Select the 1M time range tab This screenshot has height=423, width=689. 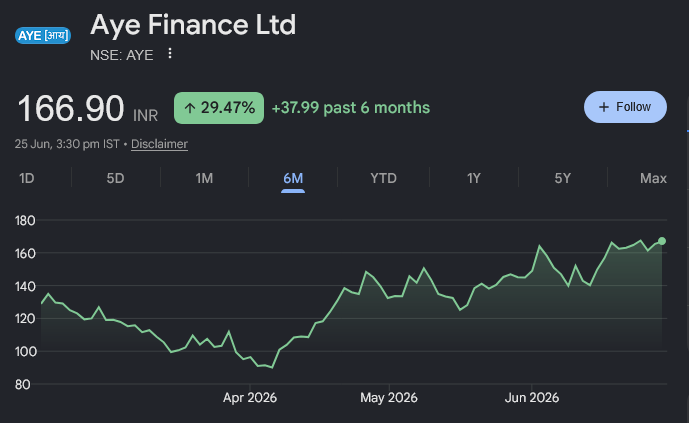click(204, 178)
